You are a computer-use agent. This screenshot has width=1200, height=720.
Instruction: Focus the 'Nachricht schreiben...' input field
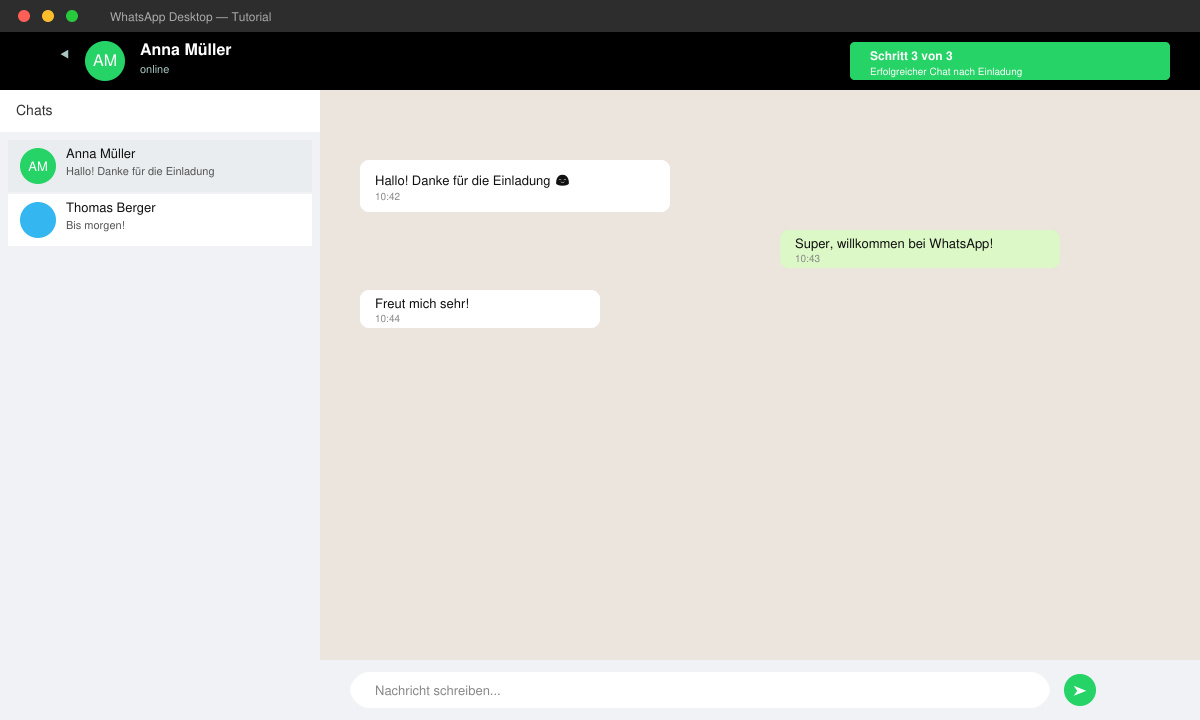pos(700,690)
